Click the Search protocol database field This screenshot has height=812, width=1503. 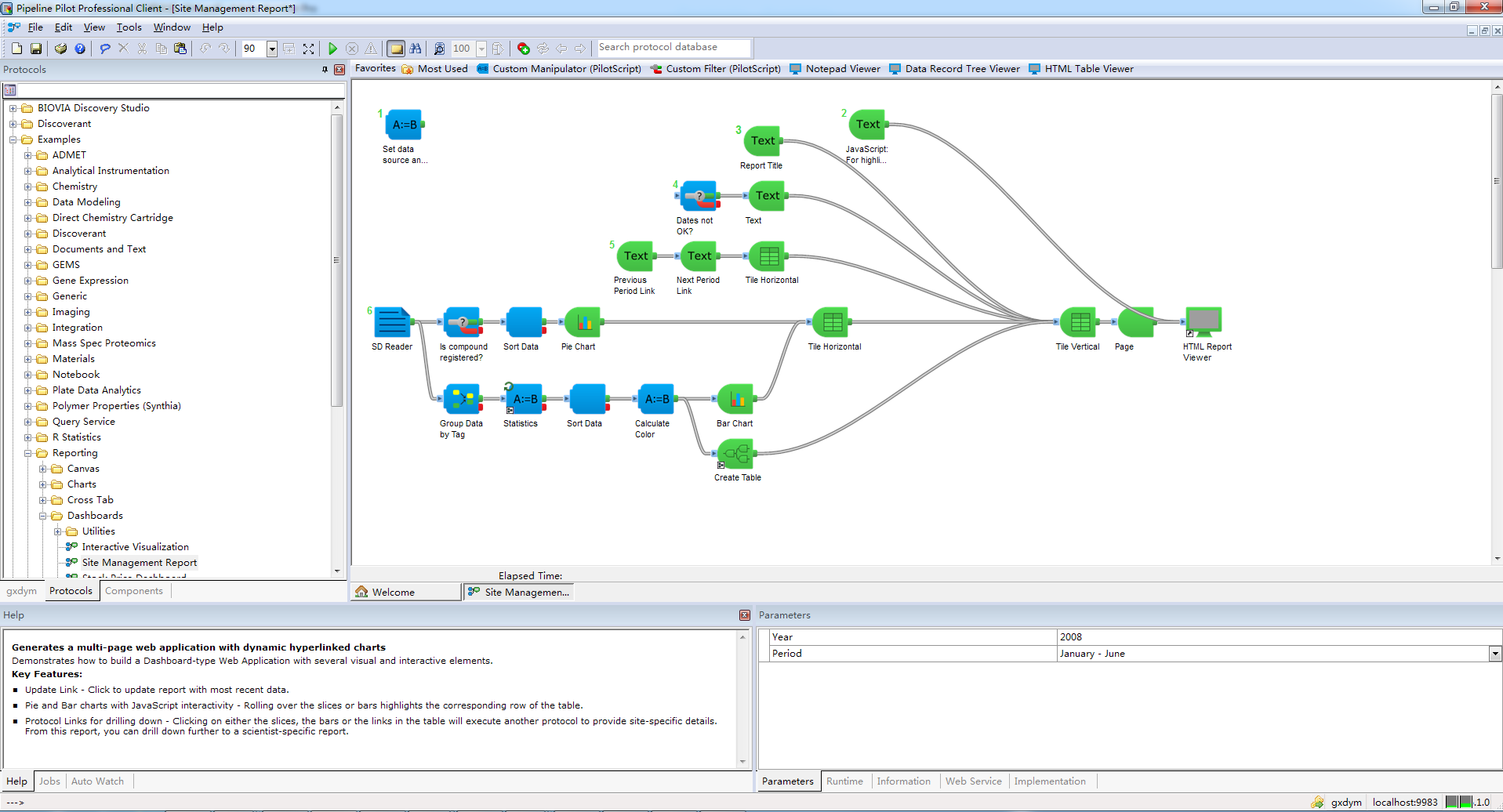pos(673,48)
